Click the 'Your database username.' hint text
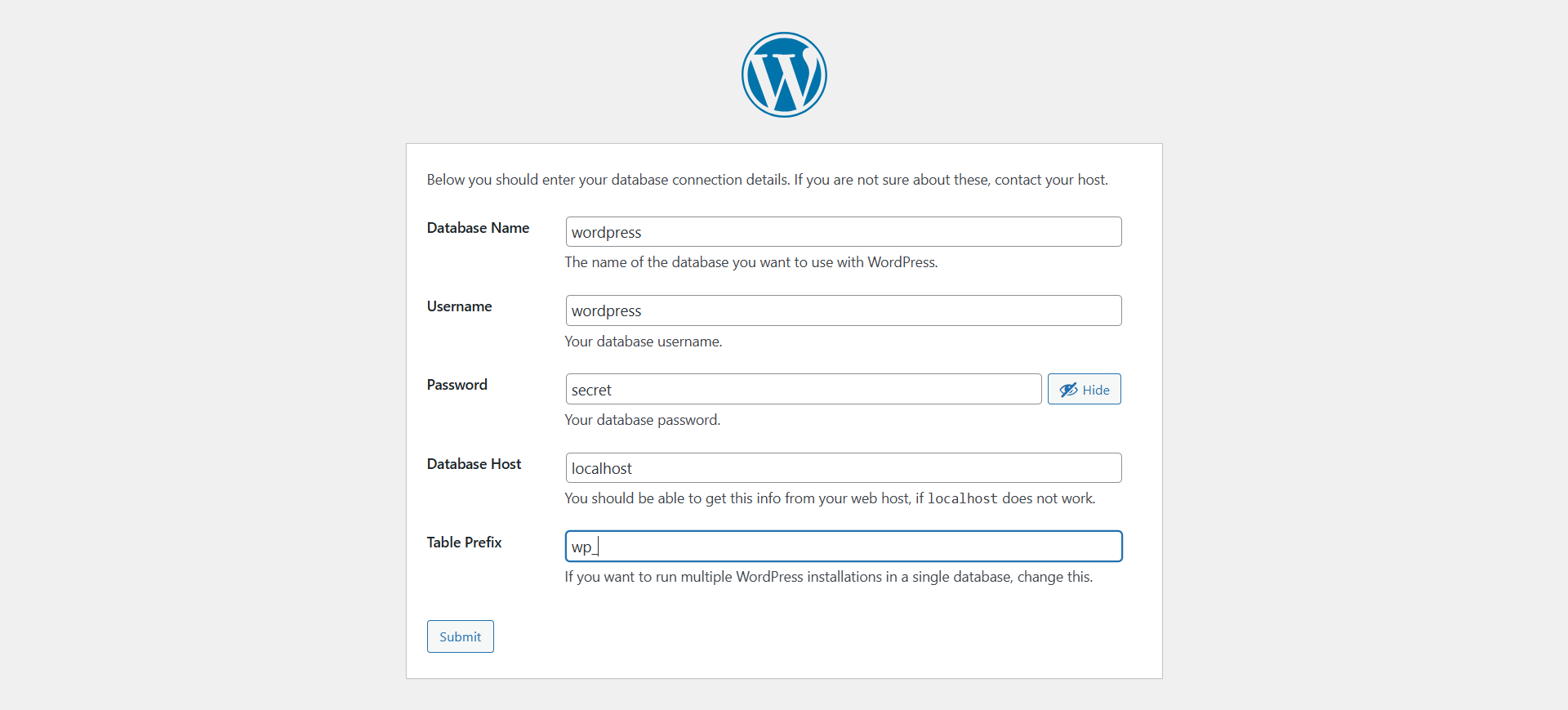 click(643, 342)
